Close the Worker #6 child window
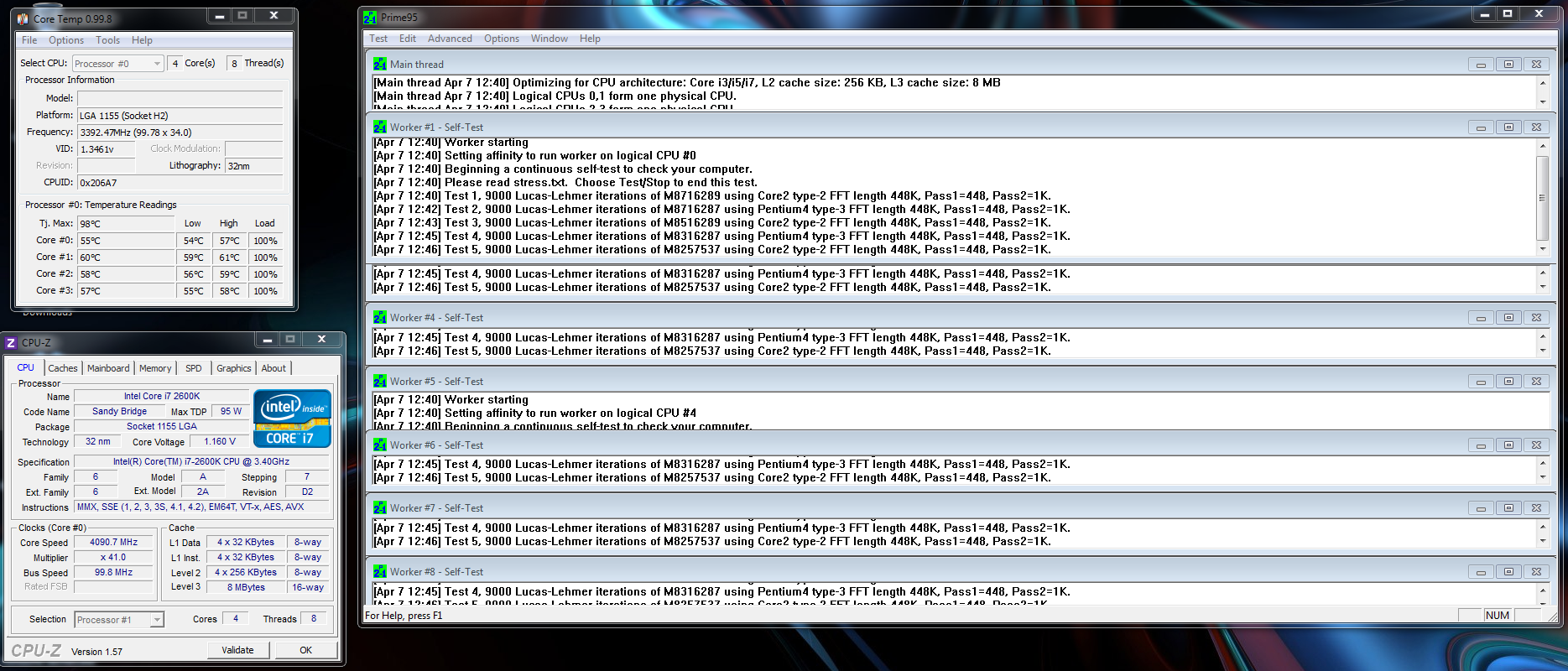Viewport: 1568px width, 671px height. point(1536,445)
